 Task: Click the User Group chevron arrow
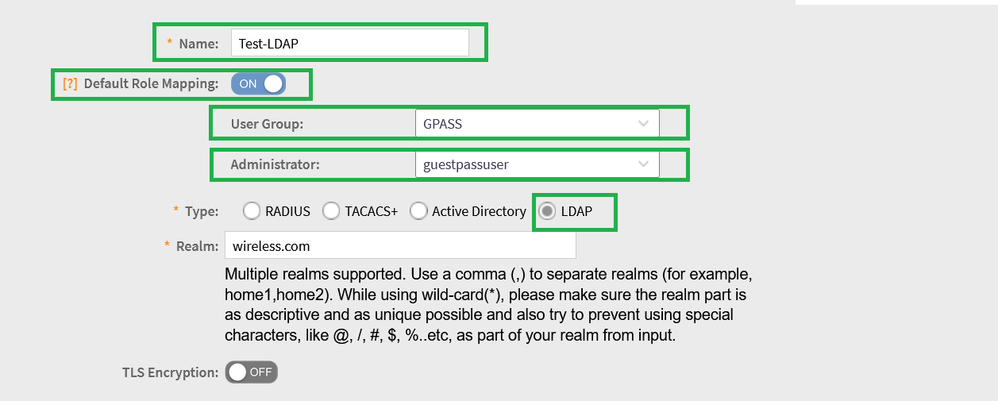click(642, 123)
